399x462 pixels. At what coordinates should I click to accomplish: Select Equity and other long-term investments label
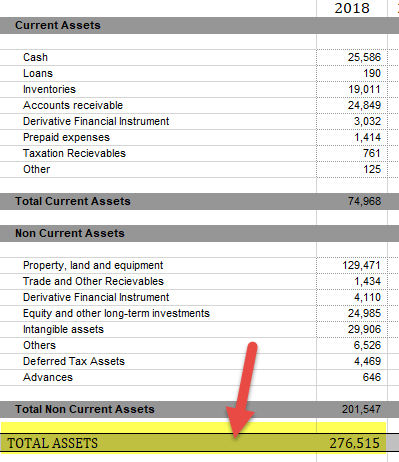point(116,313)
